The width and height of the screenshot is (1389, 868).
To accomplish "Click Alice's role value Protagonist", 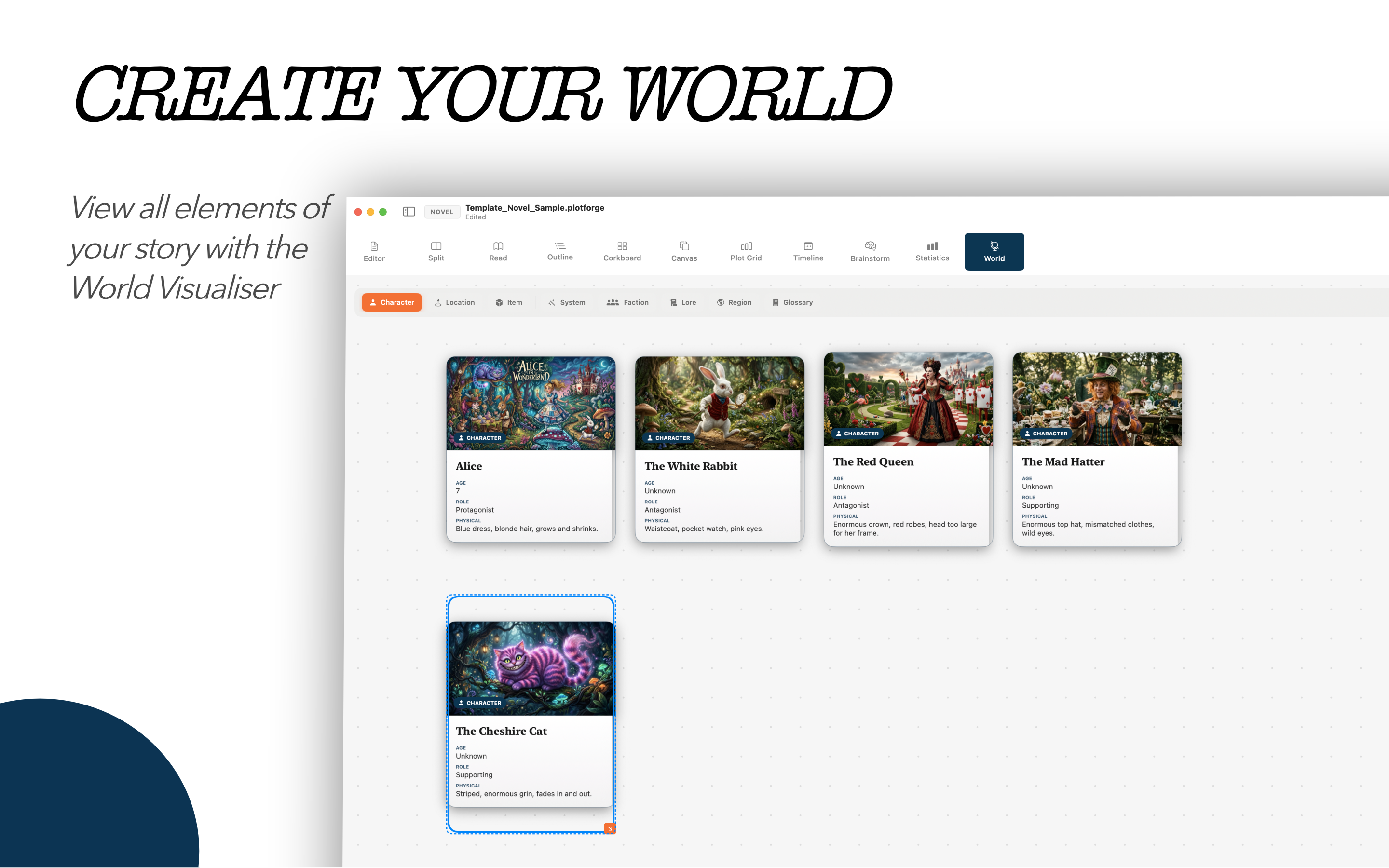I will coord(475,510).
